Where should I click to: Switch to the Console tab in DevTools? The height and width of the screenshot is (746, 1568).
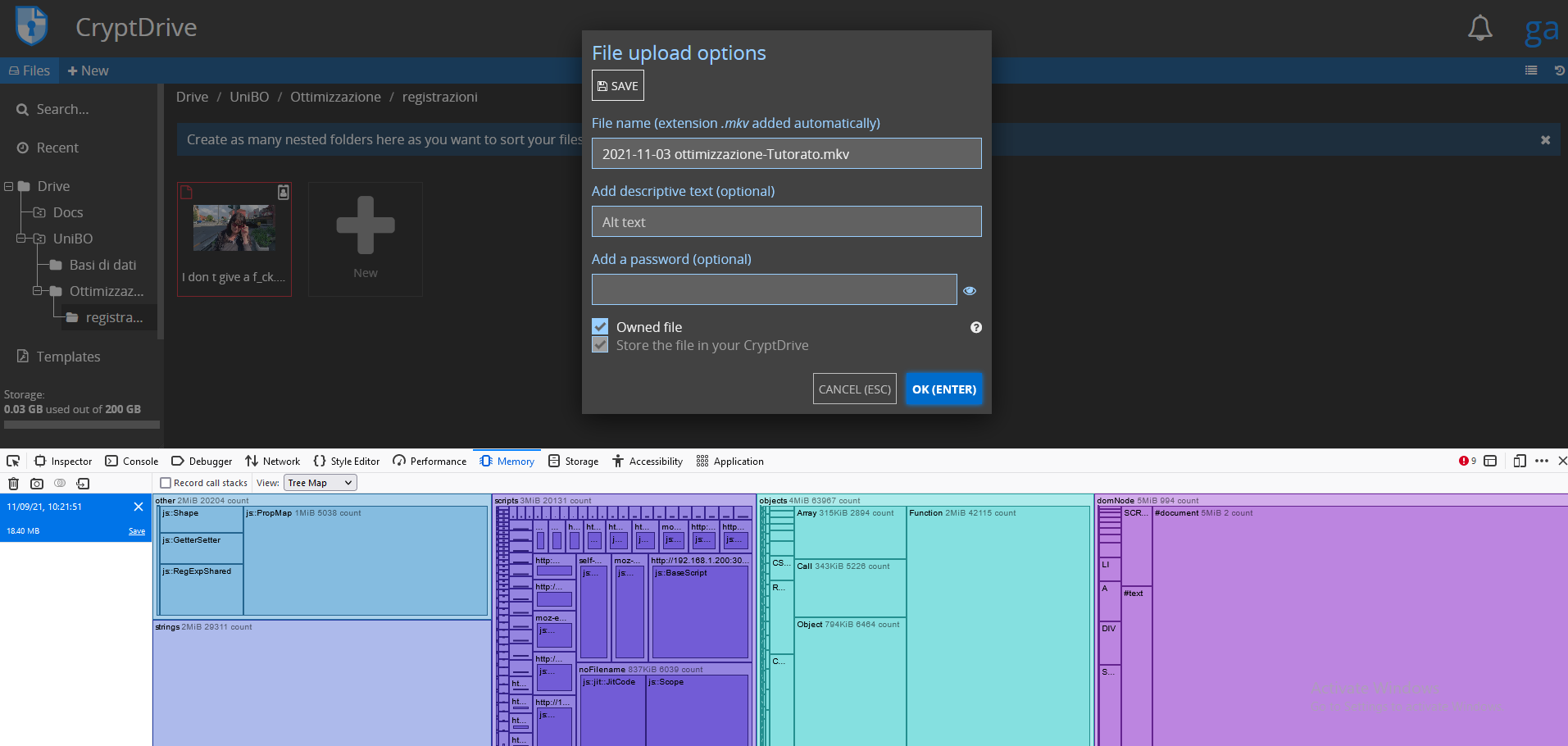click(131, 461)
